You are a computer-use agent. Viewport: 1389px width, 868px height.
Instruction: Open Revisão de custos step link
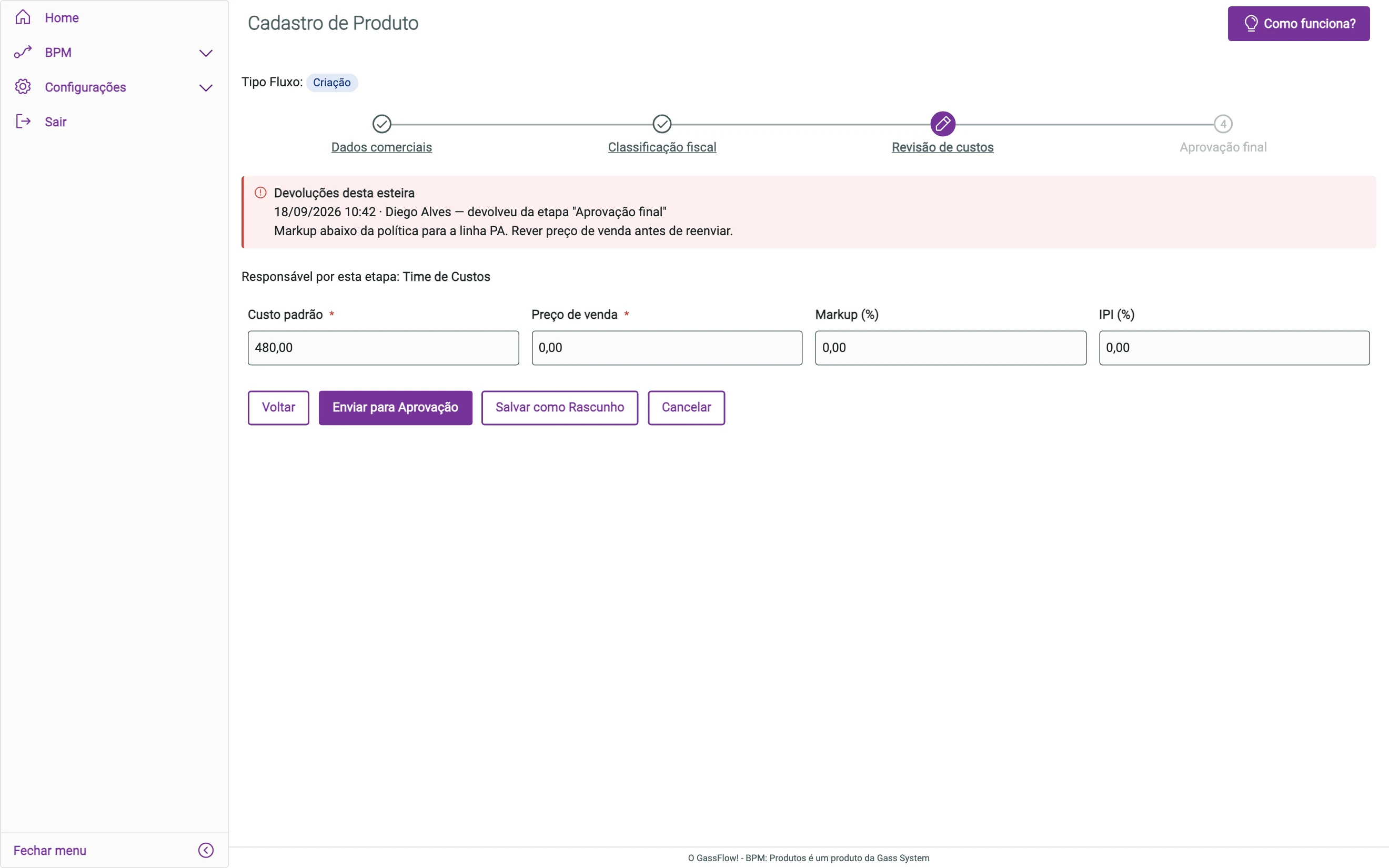tap(942, 147)
